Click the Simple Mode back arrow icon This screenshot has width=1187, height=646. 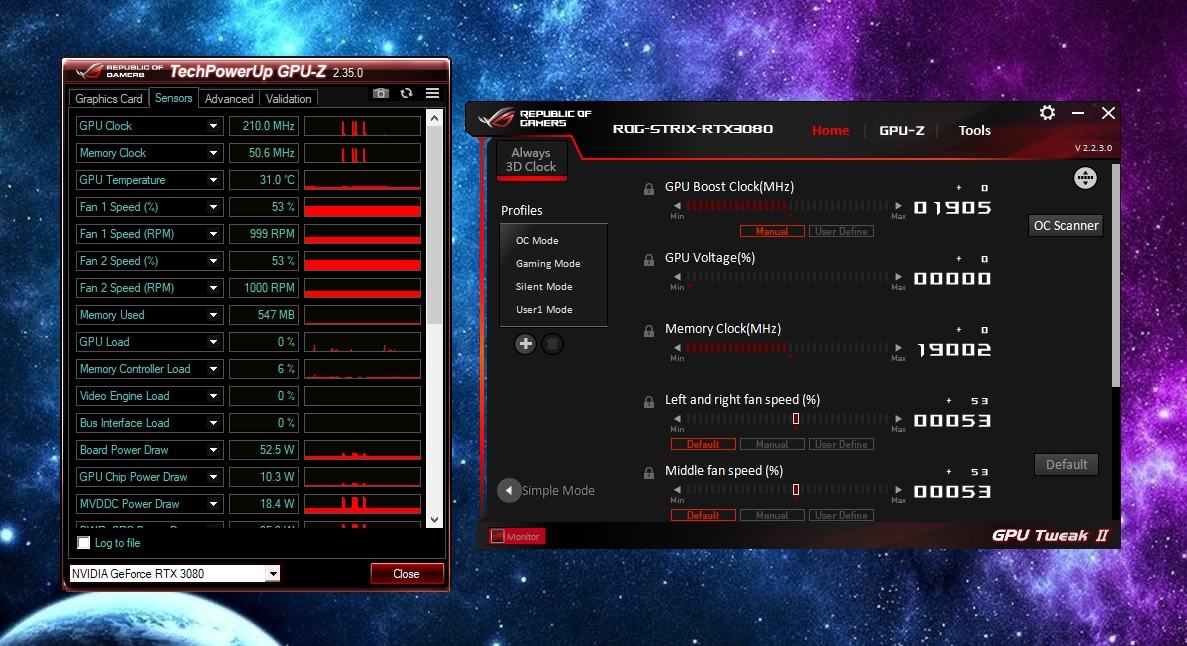coord(509,490)
